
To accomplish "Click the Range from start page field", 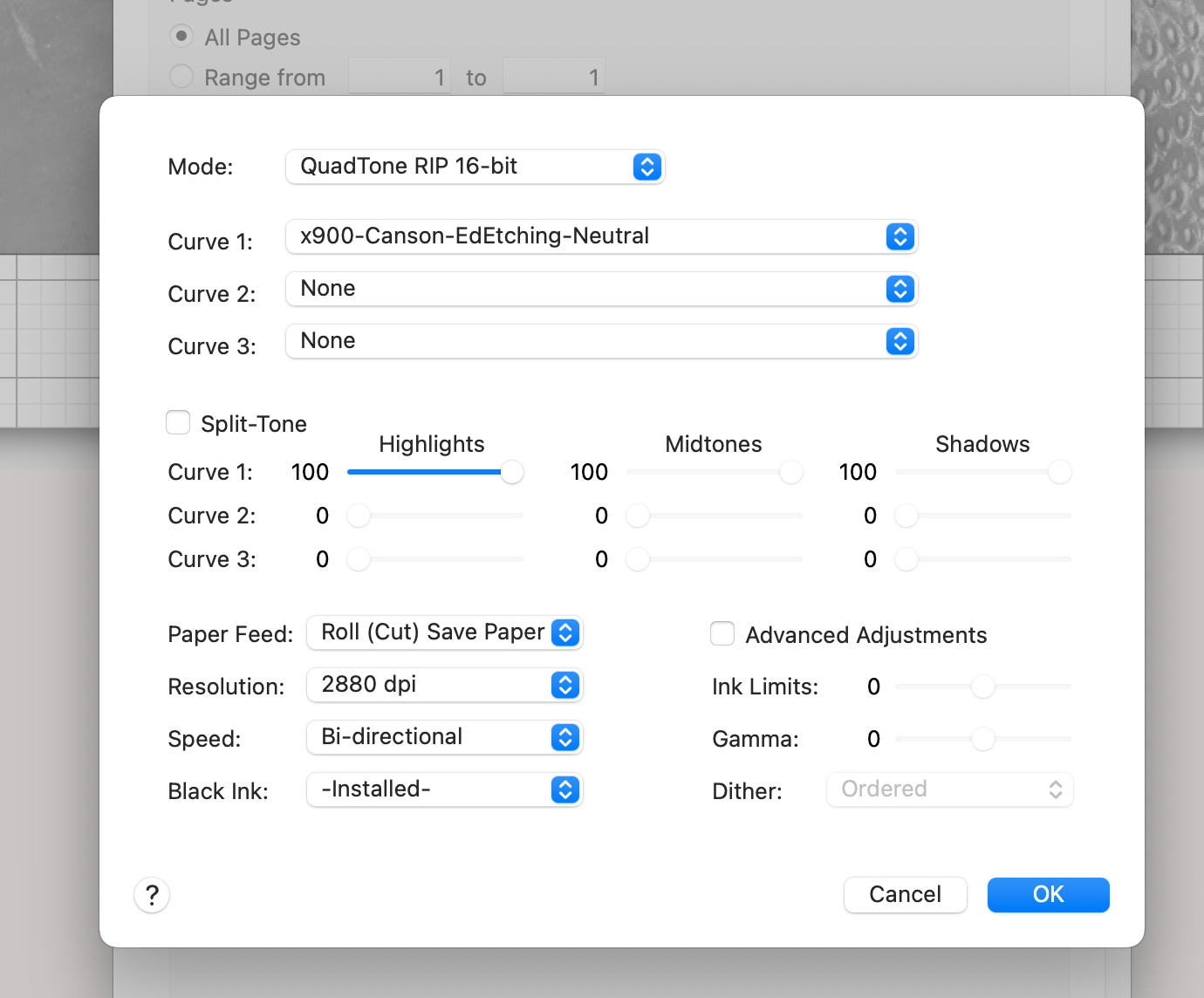I will pyautogui.click(x=400, y=78).
